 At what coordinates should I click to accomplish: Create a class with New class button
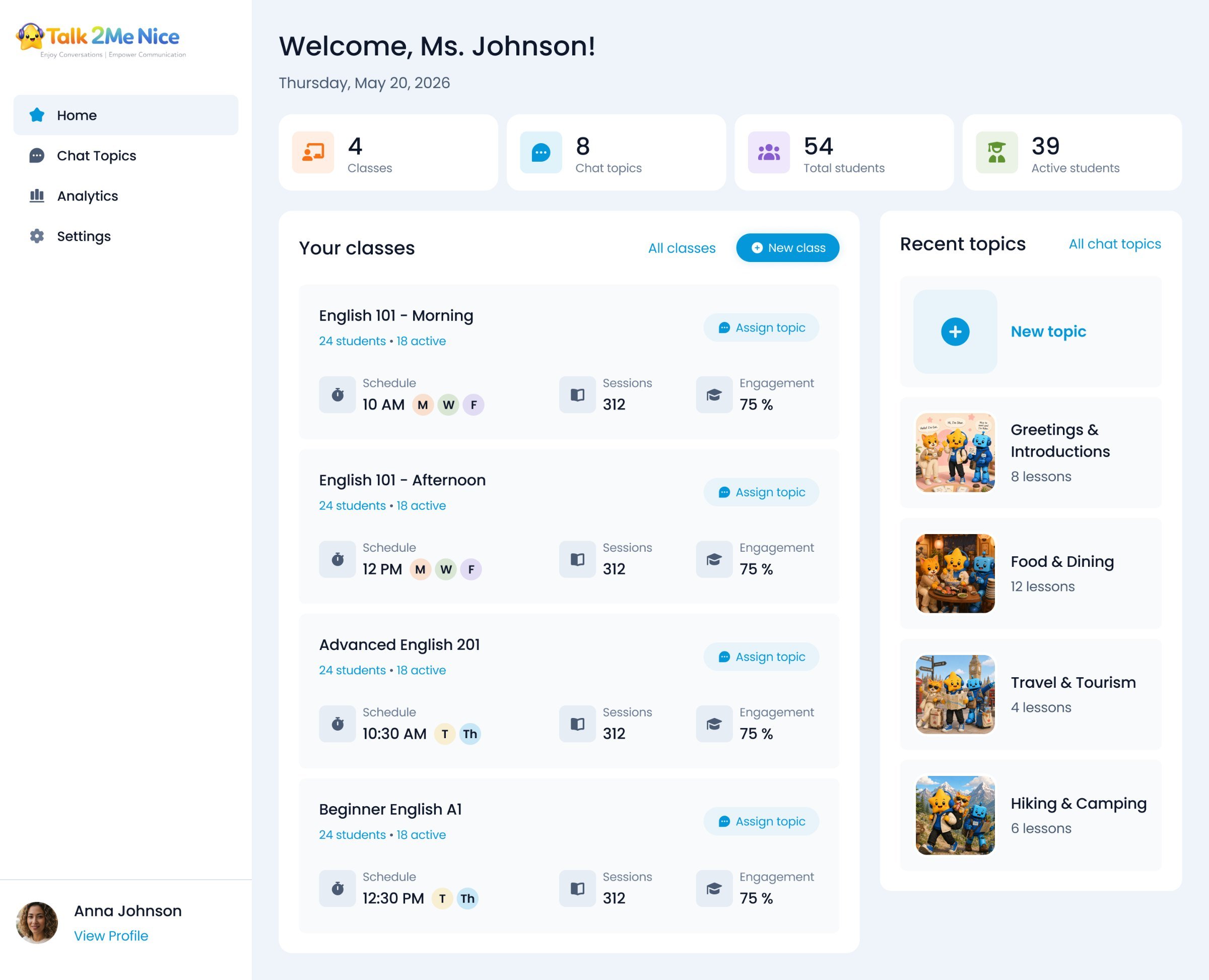tap(787, 248)
